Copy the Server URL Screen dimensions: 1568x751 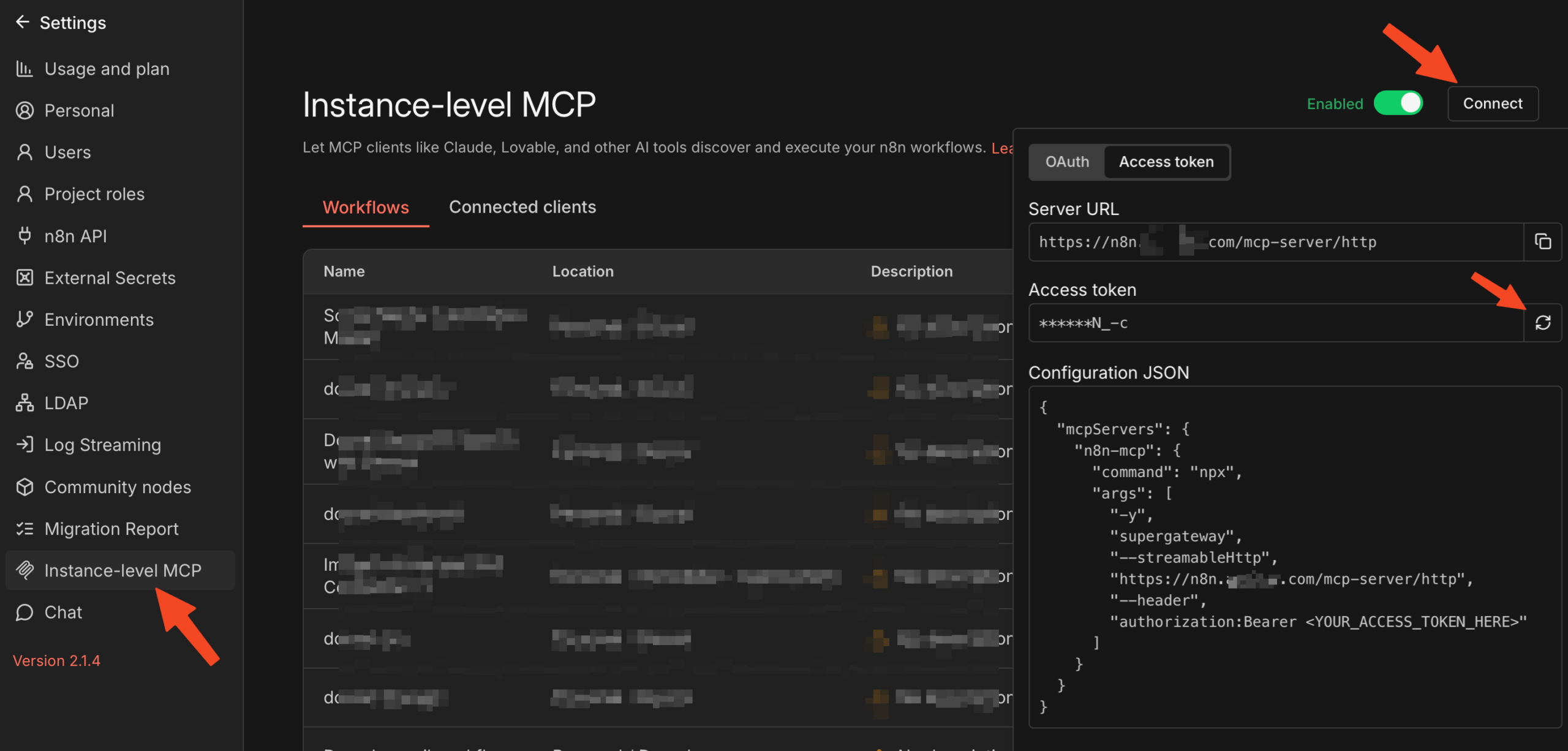tap(1542, 241)
